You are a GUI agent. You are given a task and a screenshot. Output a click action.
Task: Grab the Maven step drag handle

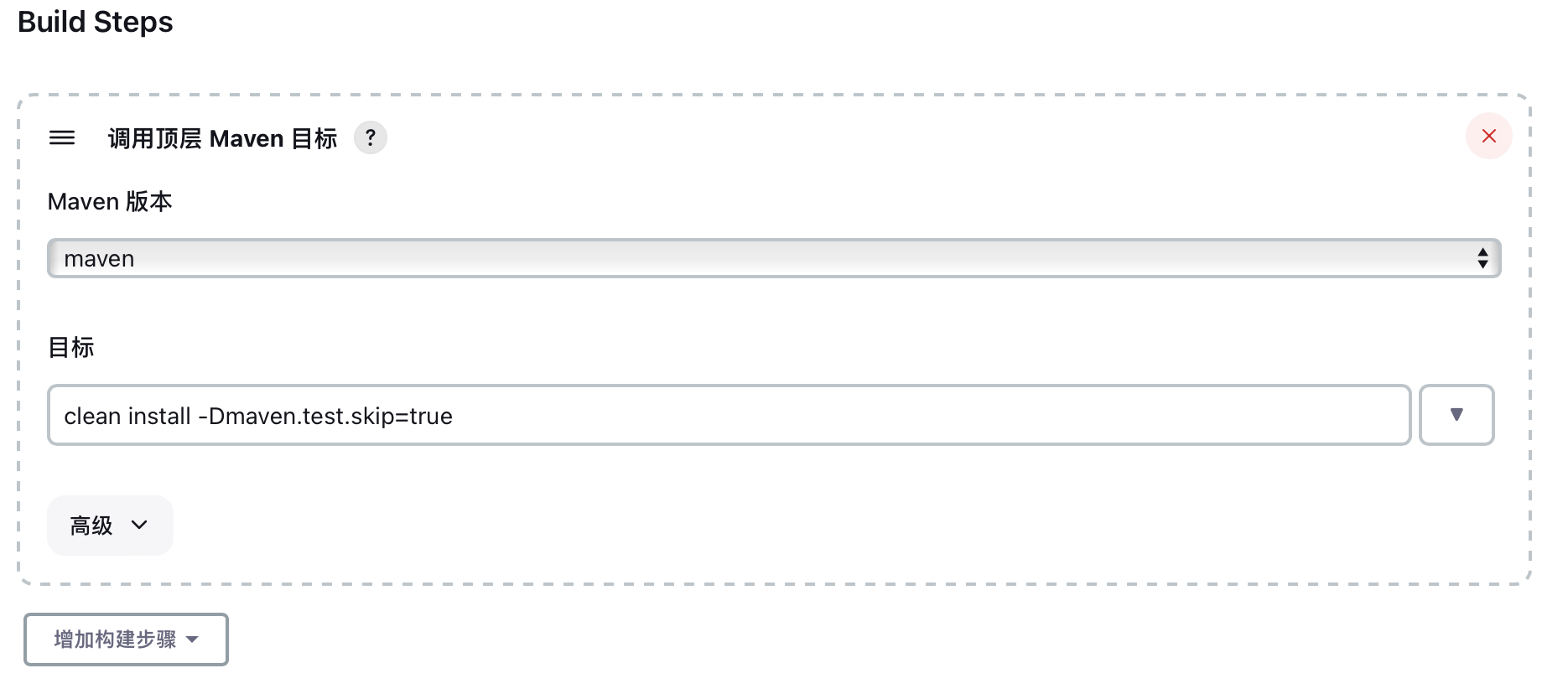62,137
